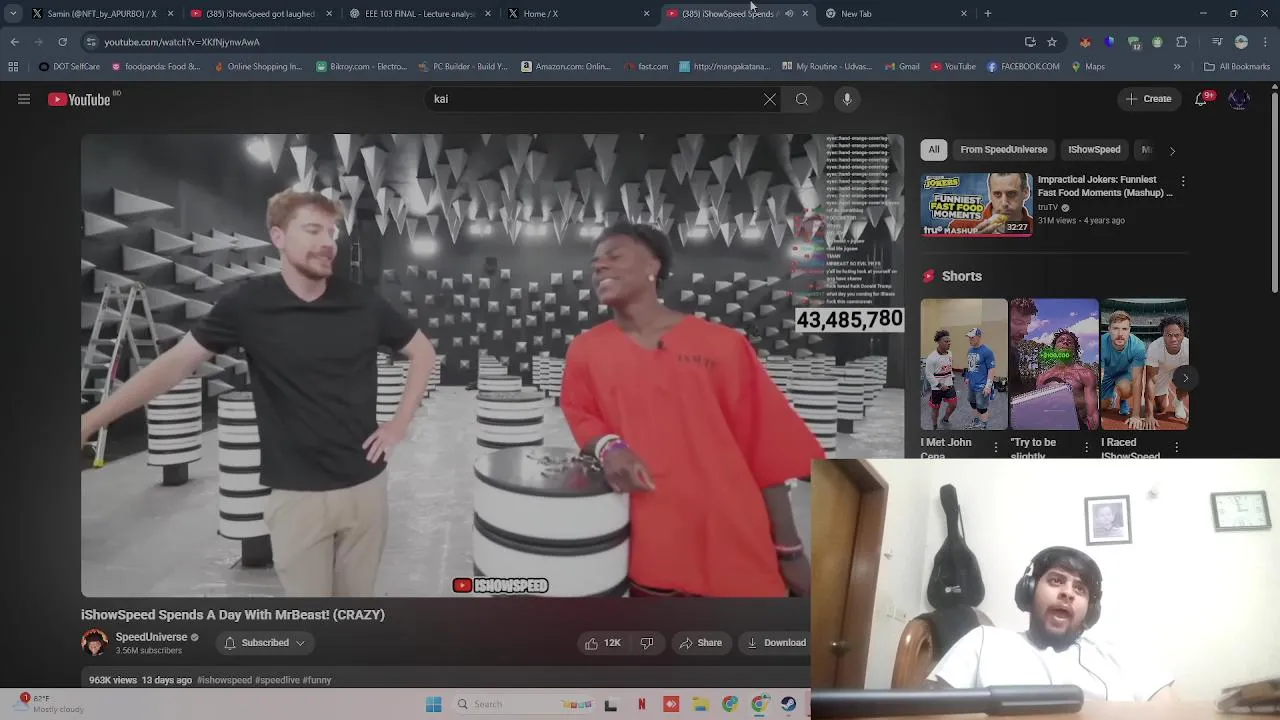This screenshot has width=1280, height=720.
Task: Open the YouTube account avatar menu
Action: pos(1239,99)
